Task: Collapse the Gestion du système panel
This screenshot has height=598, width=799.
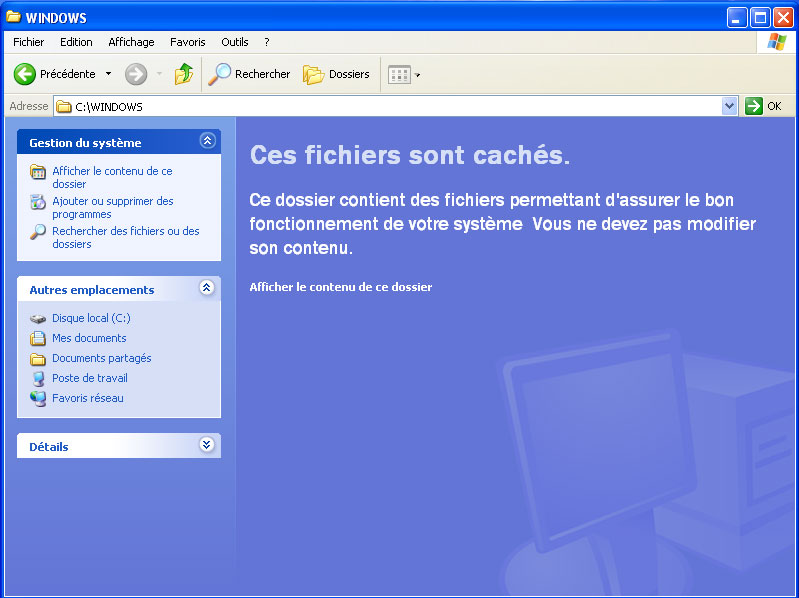Action: (x=207, y=141)
